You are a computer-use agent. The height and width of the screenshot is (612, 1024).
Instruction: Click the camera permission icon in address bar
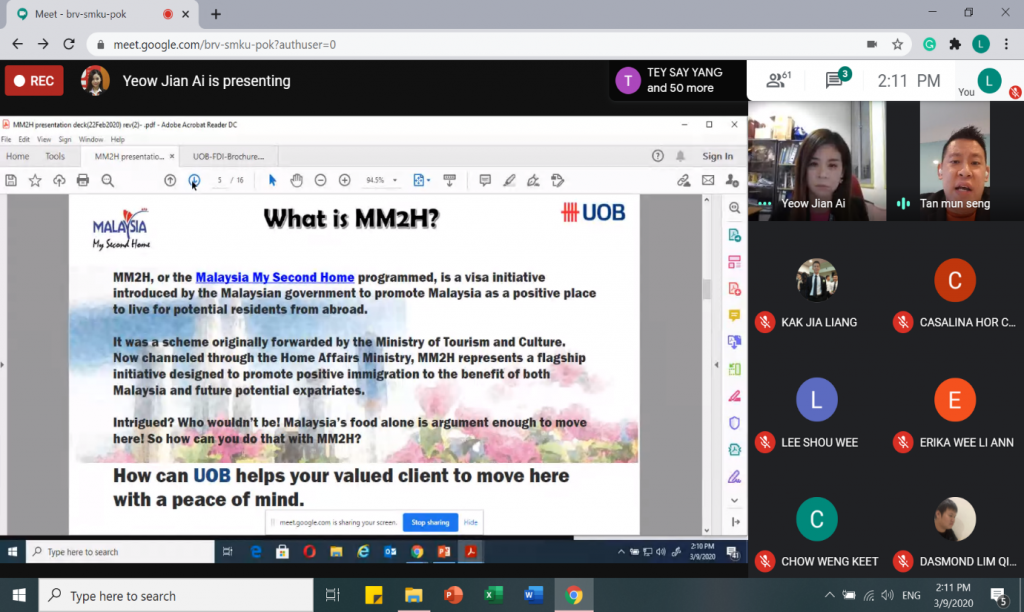pyautogui.click(x=872, y=44)
